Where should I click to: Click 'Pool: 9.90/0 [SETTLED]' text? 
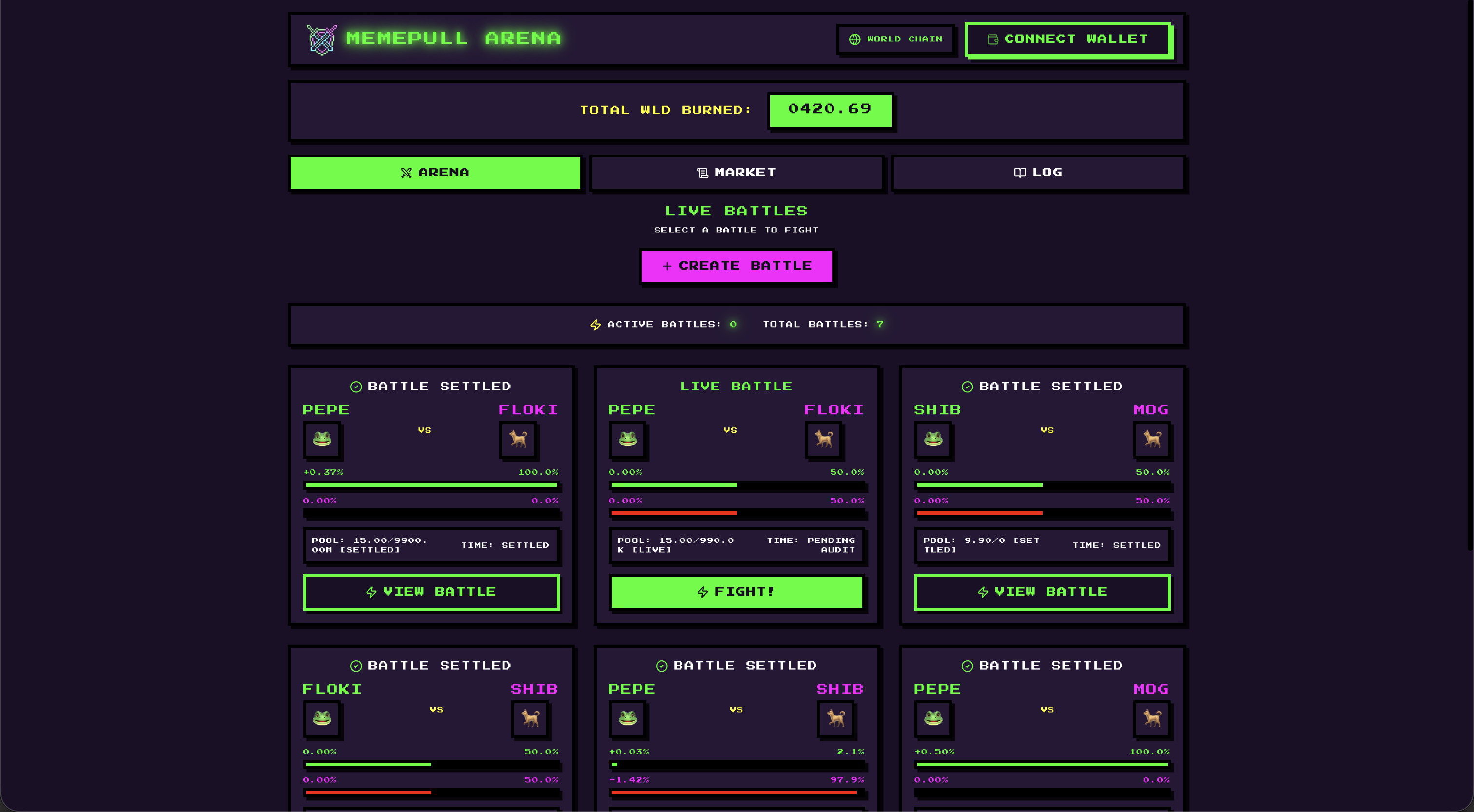[x=981, y=545]
